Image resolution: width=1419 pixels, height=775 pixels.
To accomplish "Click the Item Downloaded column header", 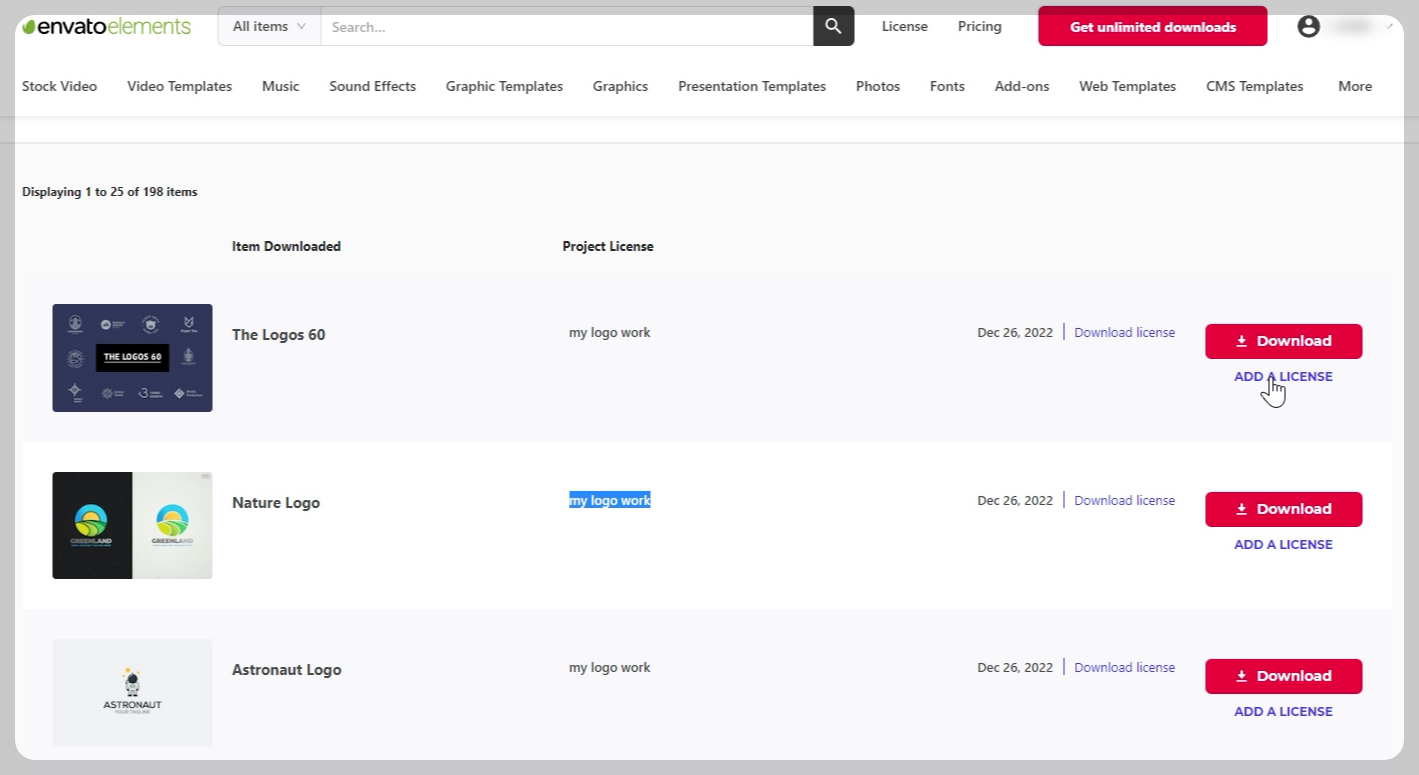I will [286, 246].
